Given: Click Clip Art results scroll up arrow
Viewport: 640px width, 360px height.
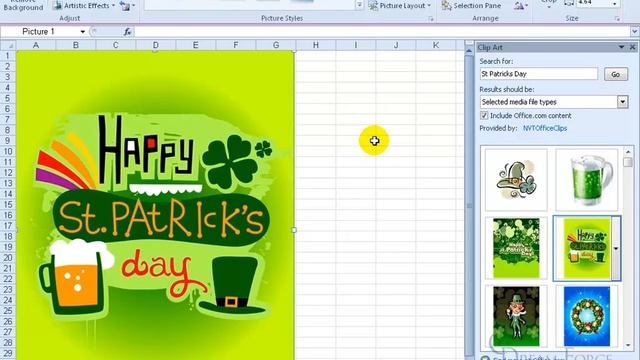Looking at the screenshot, I should 628,152.
